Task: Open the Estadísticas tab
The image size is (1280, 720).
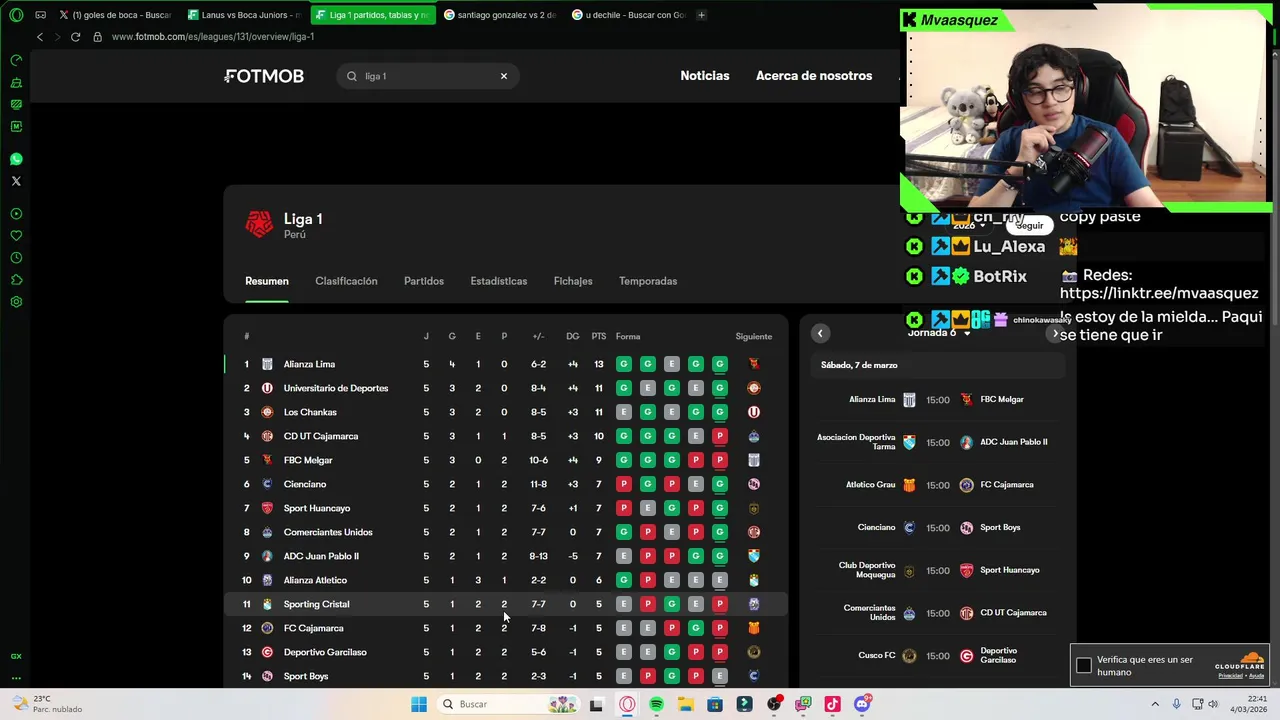Action: (x=499, y=281)
